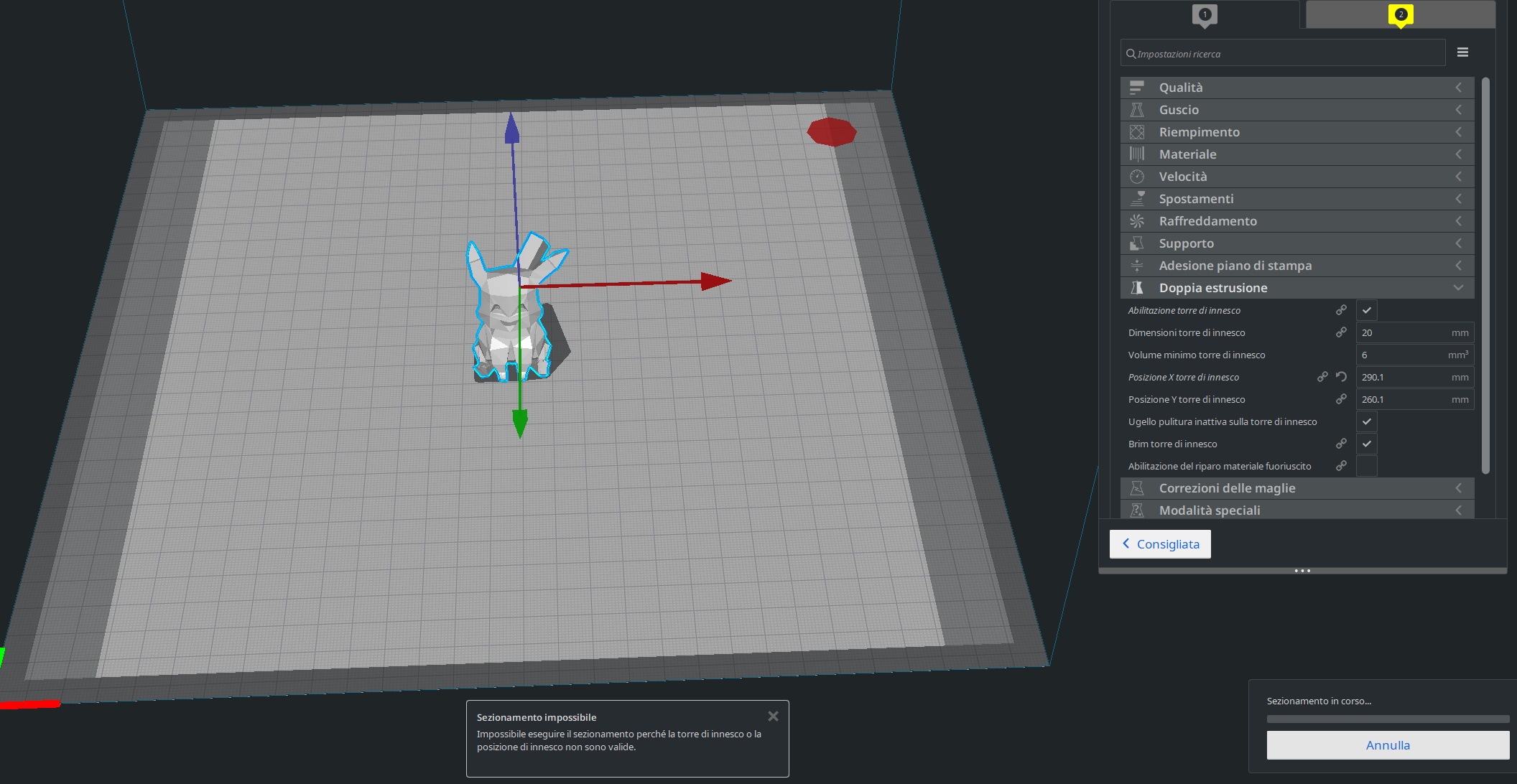Click the reset arrow for Posizione X torre
1517x784 pixels.
click(1341, 377)
